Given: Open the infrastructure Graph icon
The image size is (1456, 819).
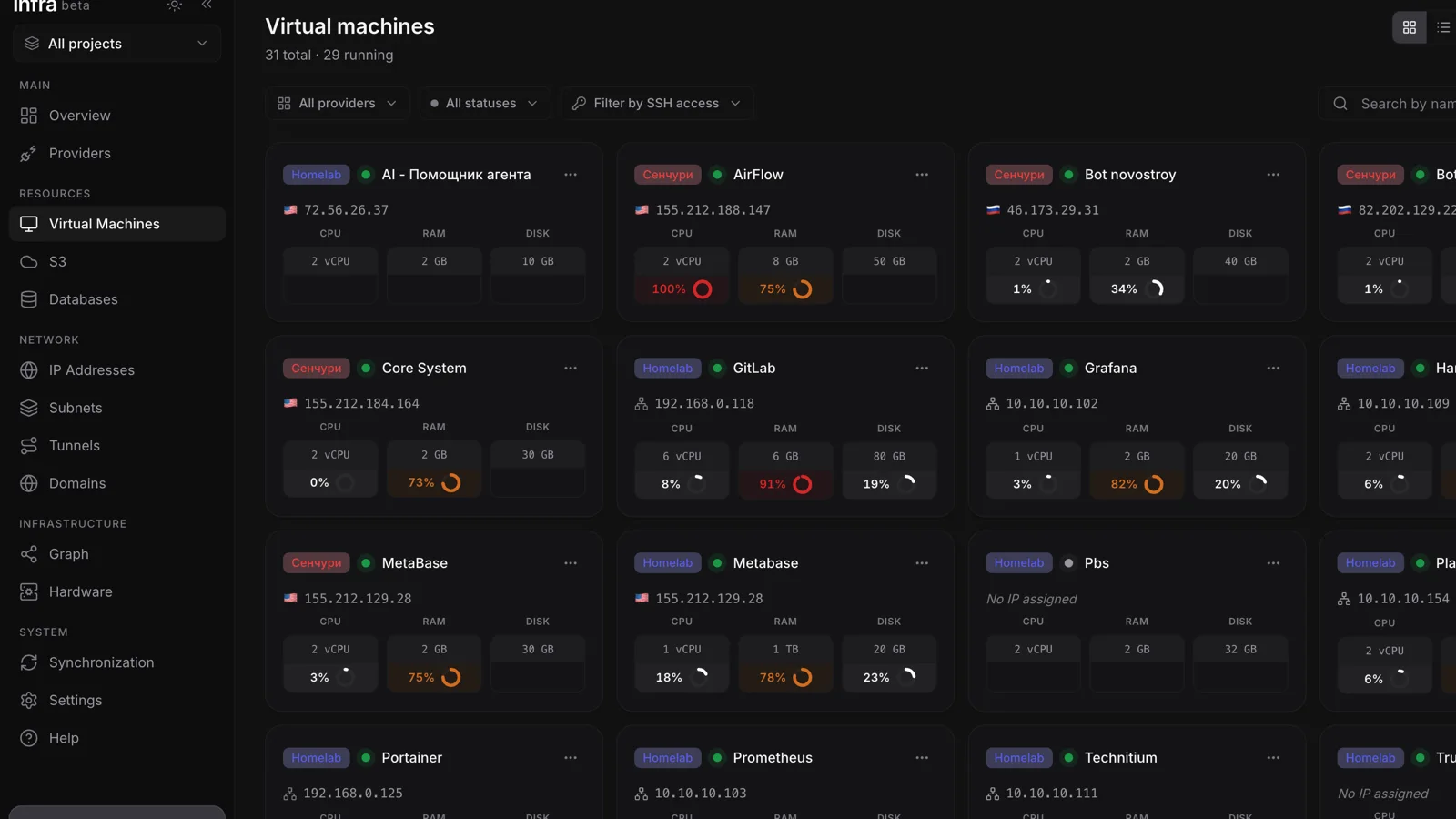Looking at the screenshot, I should point(29,554).
